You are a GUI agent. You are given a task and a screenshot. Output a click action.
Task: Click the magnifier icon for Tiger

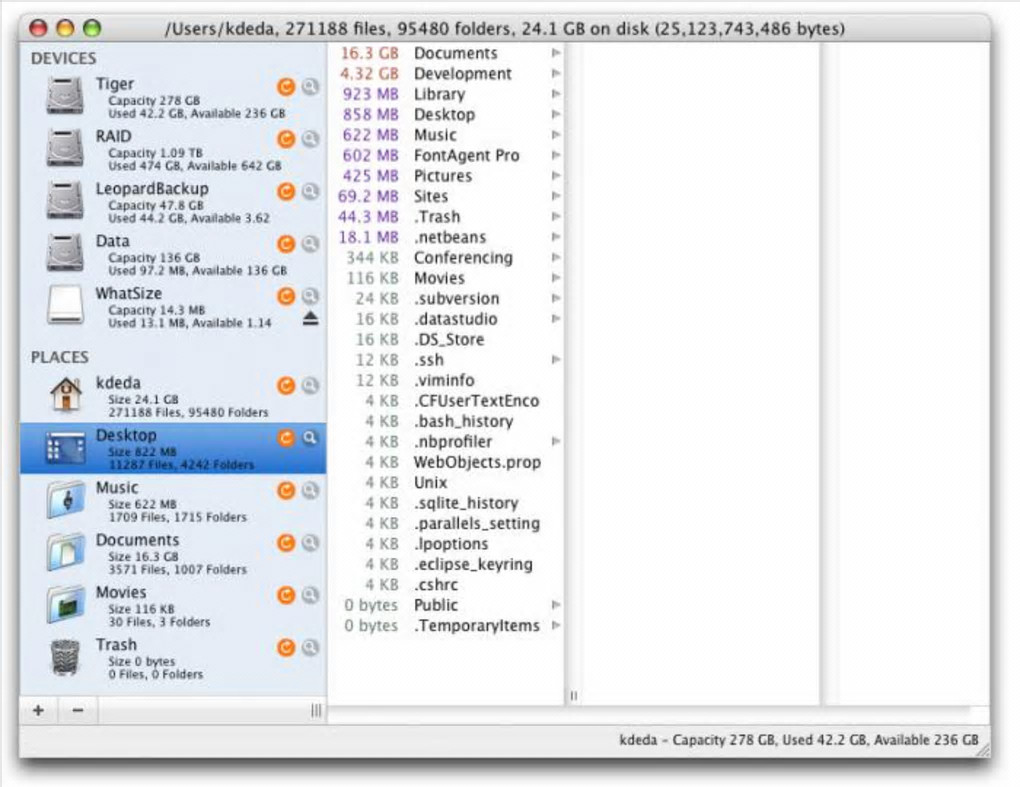point(311,87)
